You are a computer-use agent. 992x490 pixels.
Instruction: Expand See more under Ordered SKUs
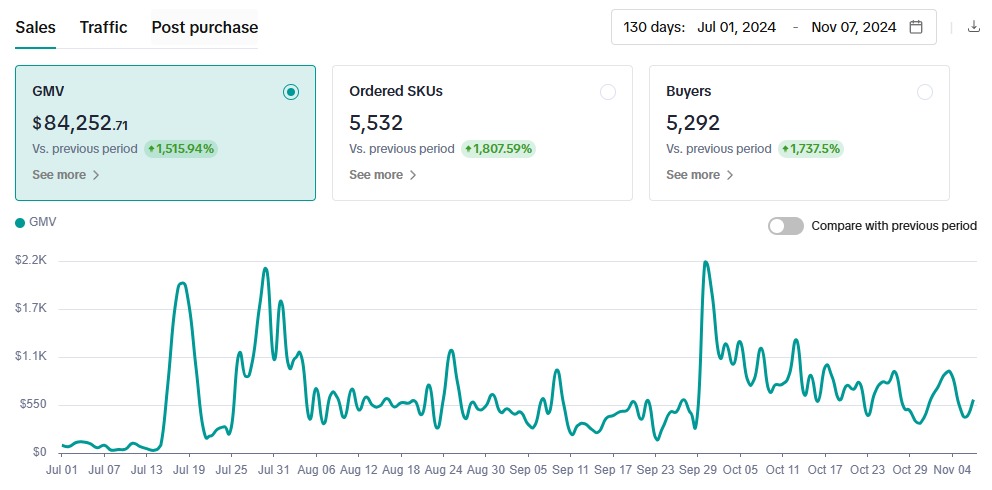[x=383, y=175]
